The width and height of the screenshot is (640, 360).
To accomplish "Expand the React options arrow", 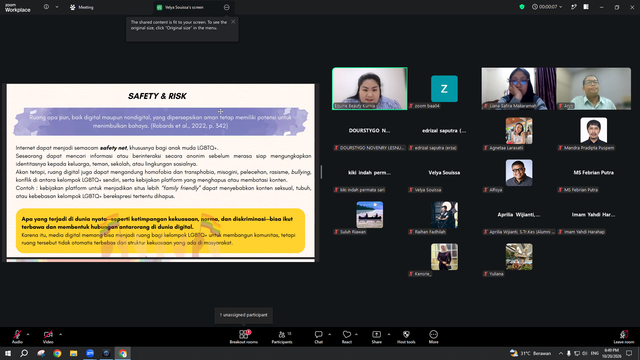I will point(356,334).
